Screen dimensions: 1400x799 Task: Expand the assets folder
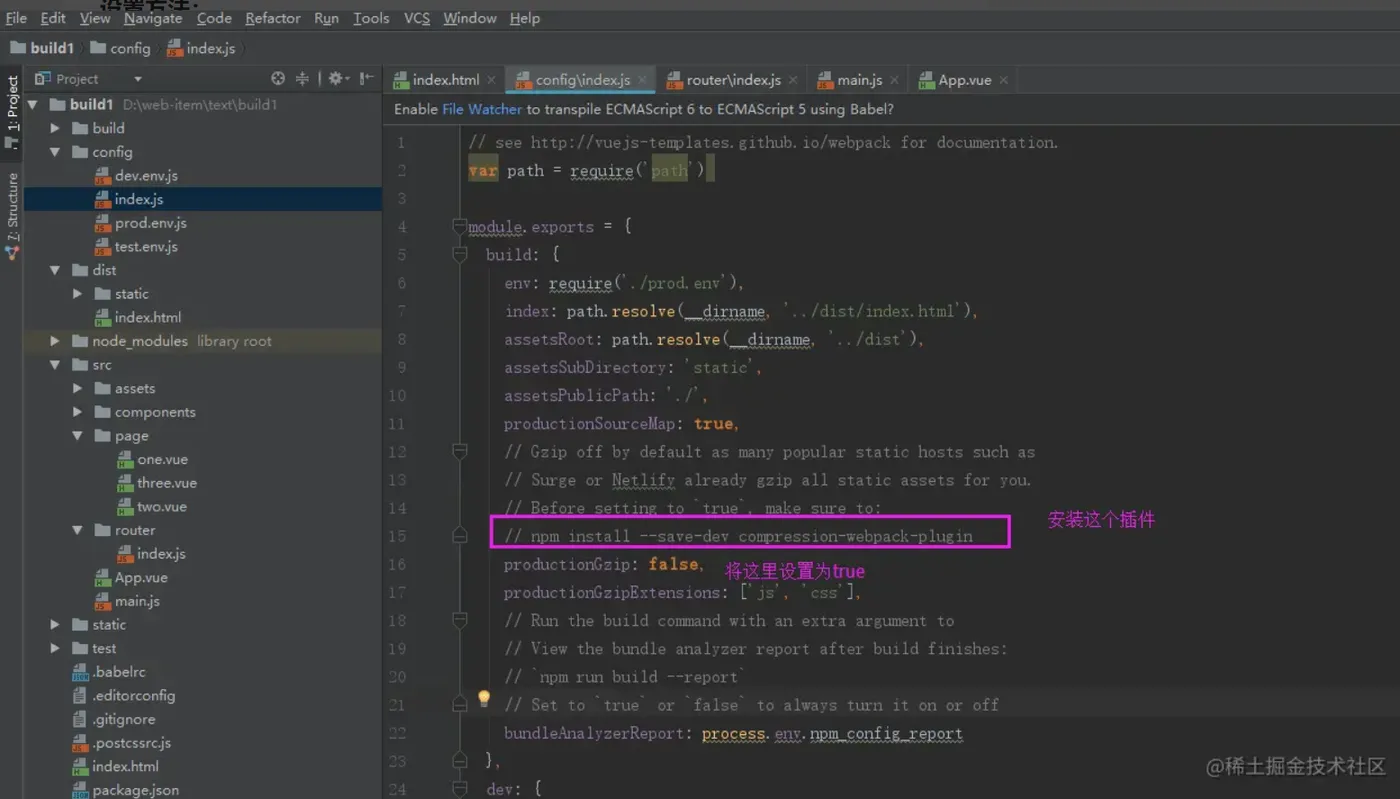coord(78,389)
